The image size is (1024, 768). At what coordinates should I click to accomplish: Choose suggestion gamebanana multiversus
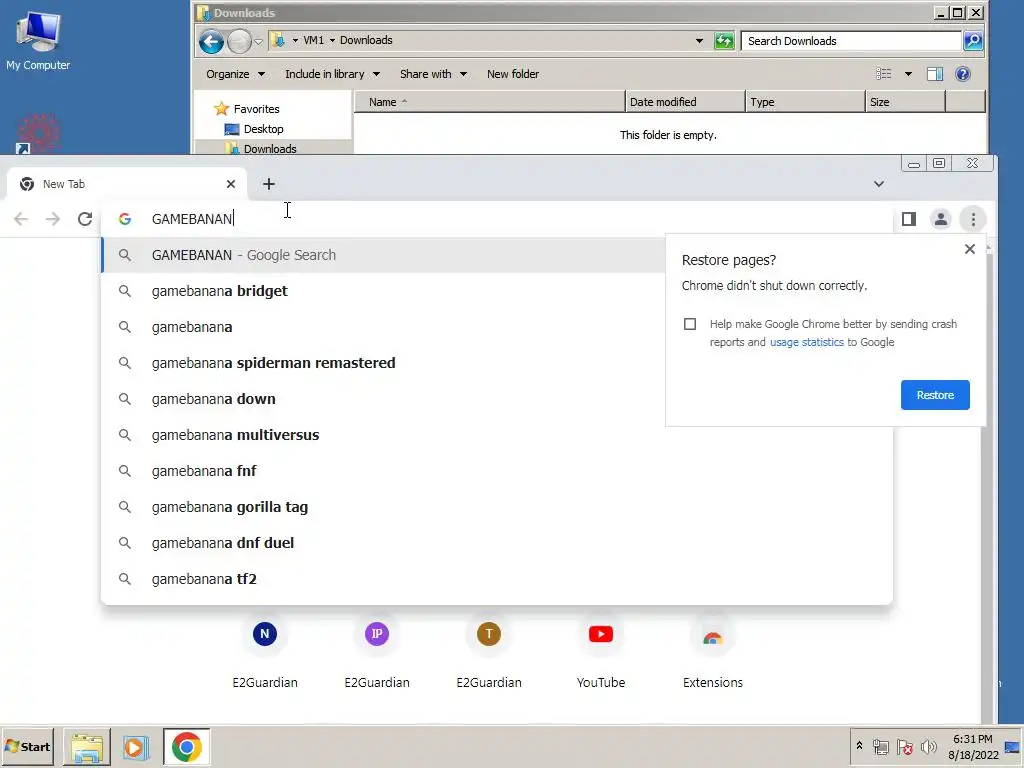coord(497,435)
